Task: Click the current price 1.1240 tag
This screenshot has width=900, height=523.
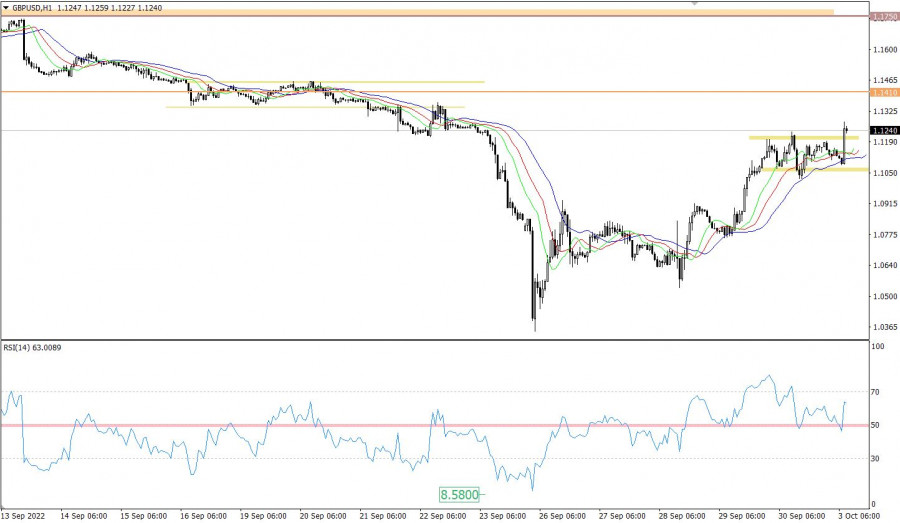Action: point(884,130)
